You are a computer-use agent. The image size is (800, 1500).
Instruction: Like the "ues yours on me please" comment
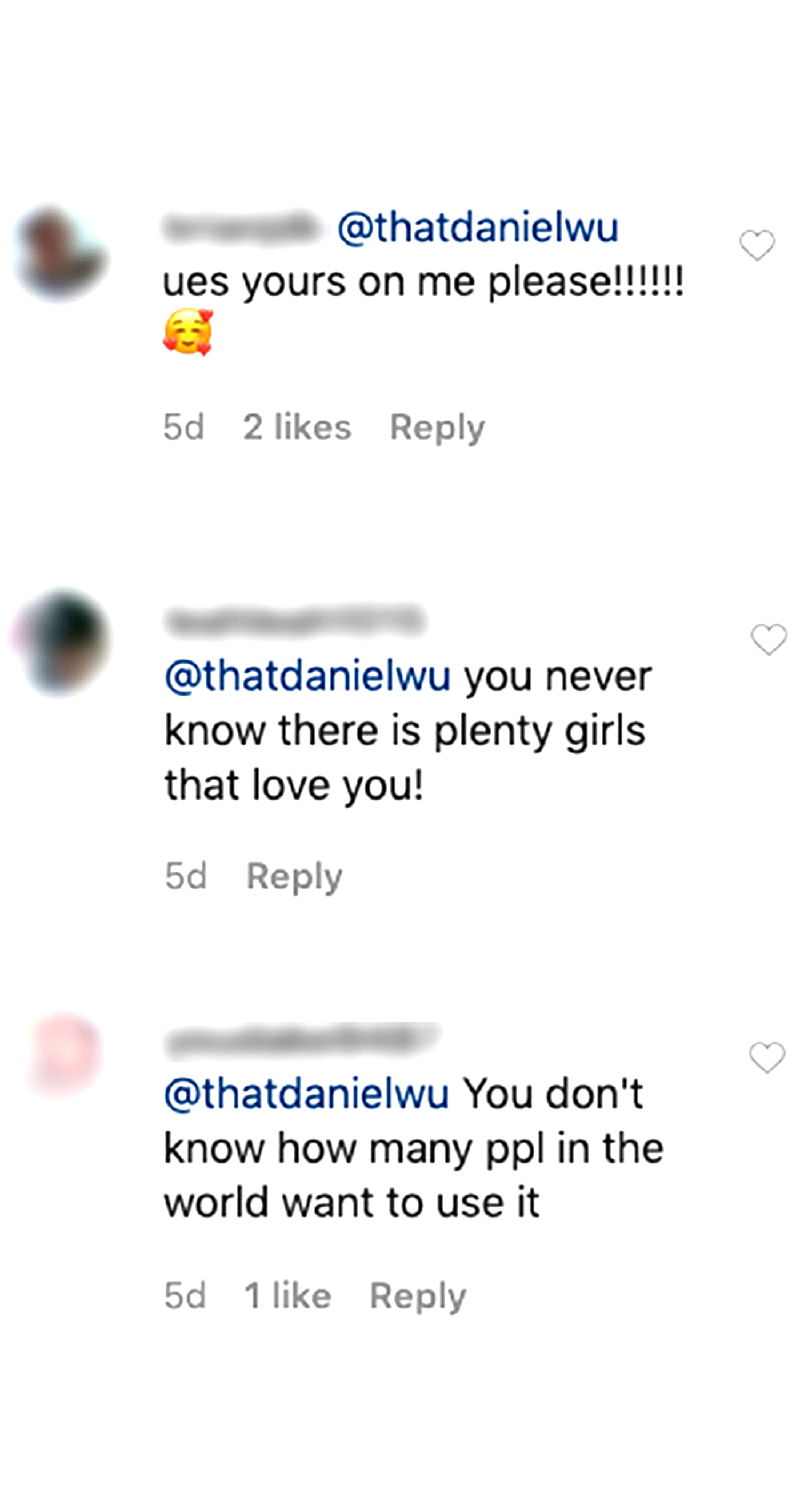pos(757,245)
